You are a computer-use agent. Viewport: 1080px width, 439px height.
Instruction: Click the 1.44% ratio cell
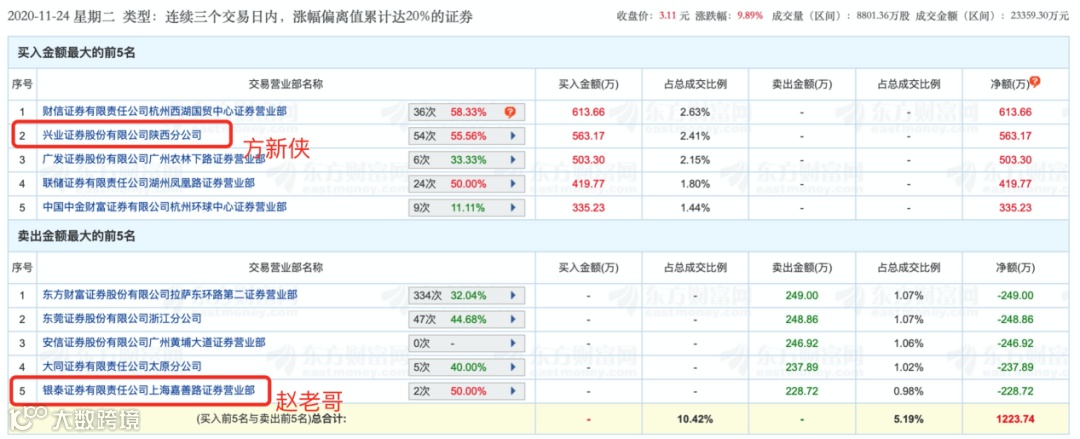(695, 207)
